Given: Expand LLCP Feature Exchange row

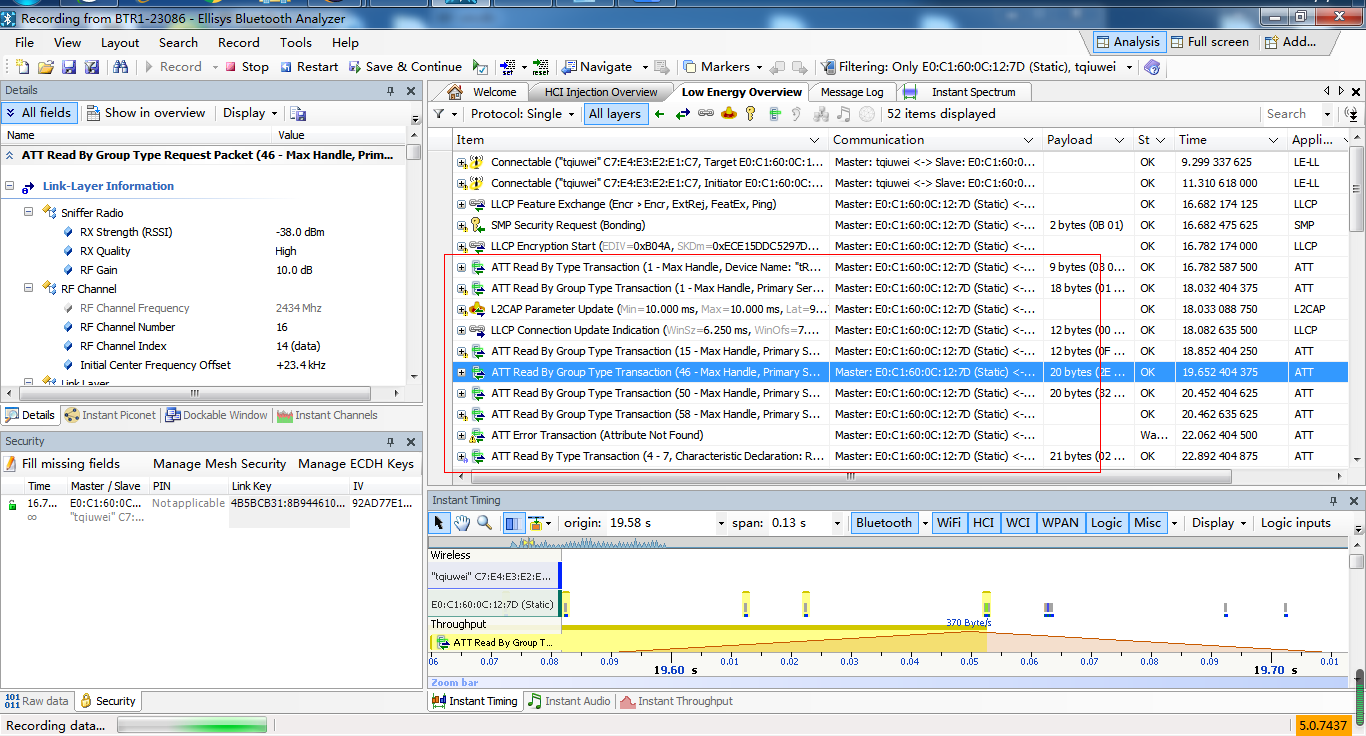Looking at the screenshot, I should point(461,205).
